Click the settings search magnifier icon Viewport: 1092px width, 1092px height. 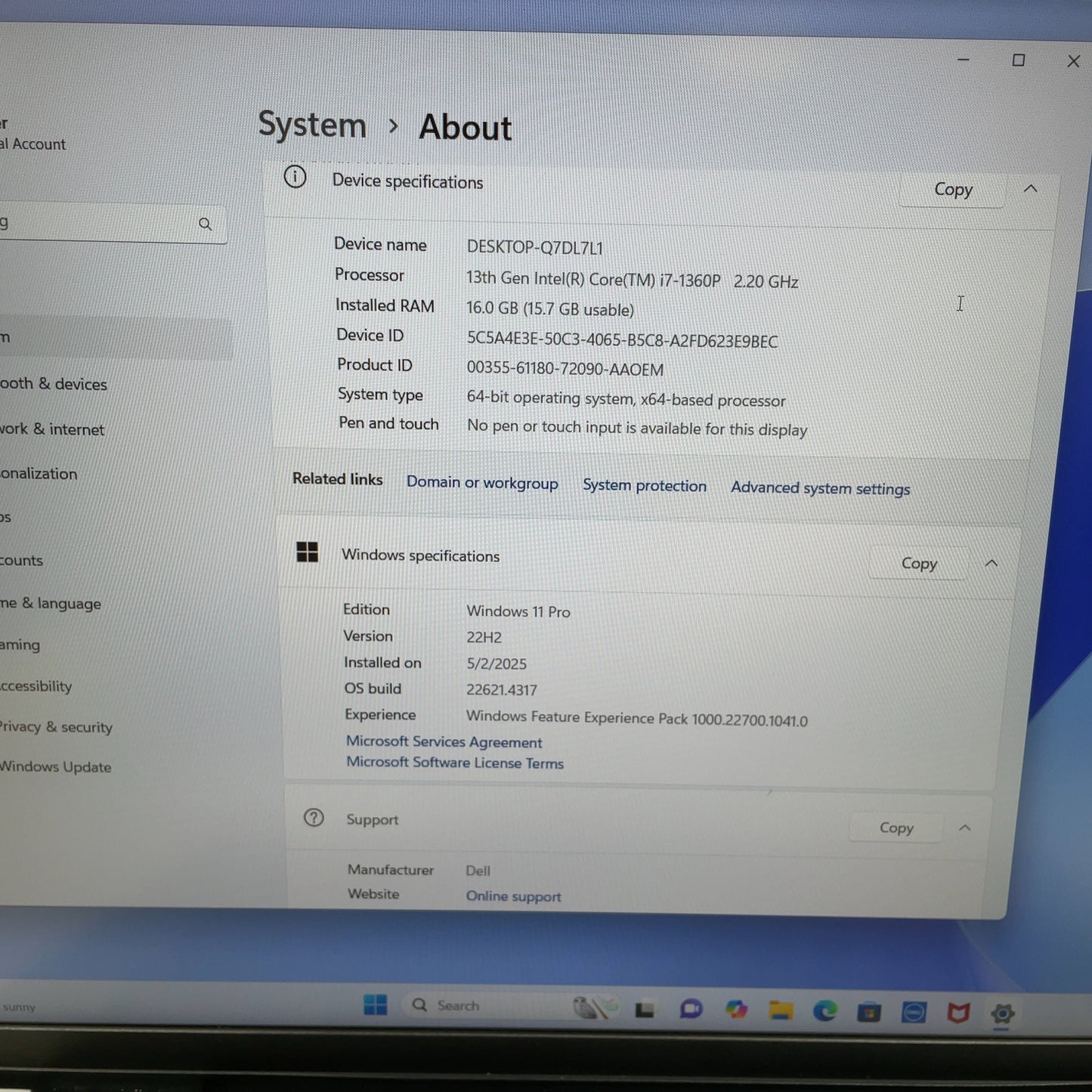coord(206,224)
